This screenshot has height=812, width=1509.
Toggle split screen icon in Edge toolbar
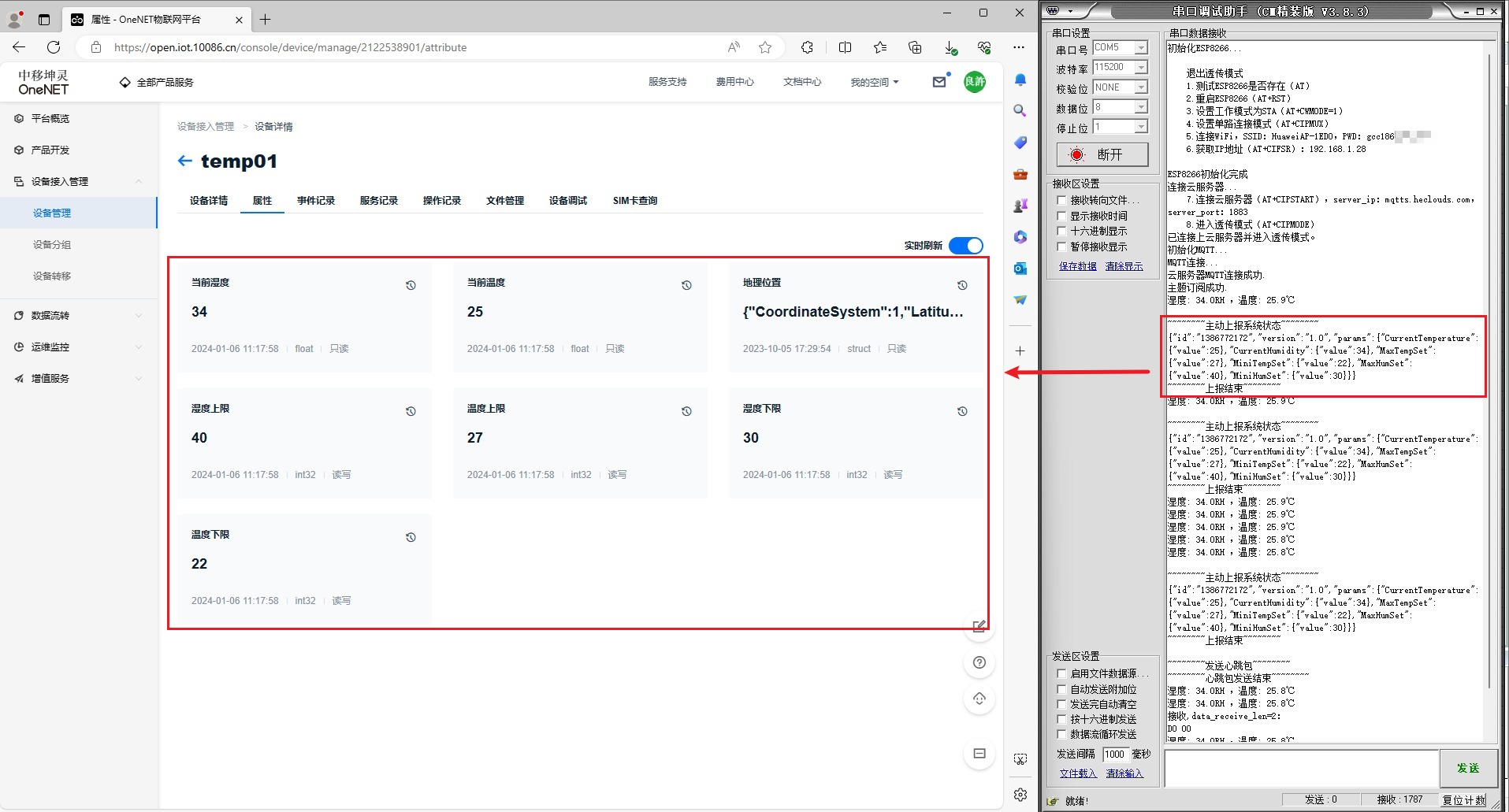coord(845,47)
